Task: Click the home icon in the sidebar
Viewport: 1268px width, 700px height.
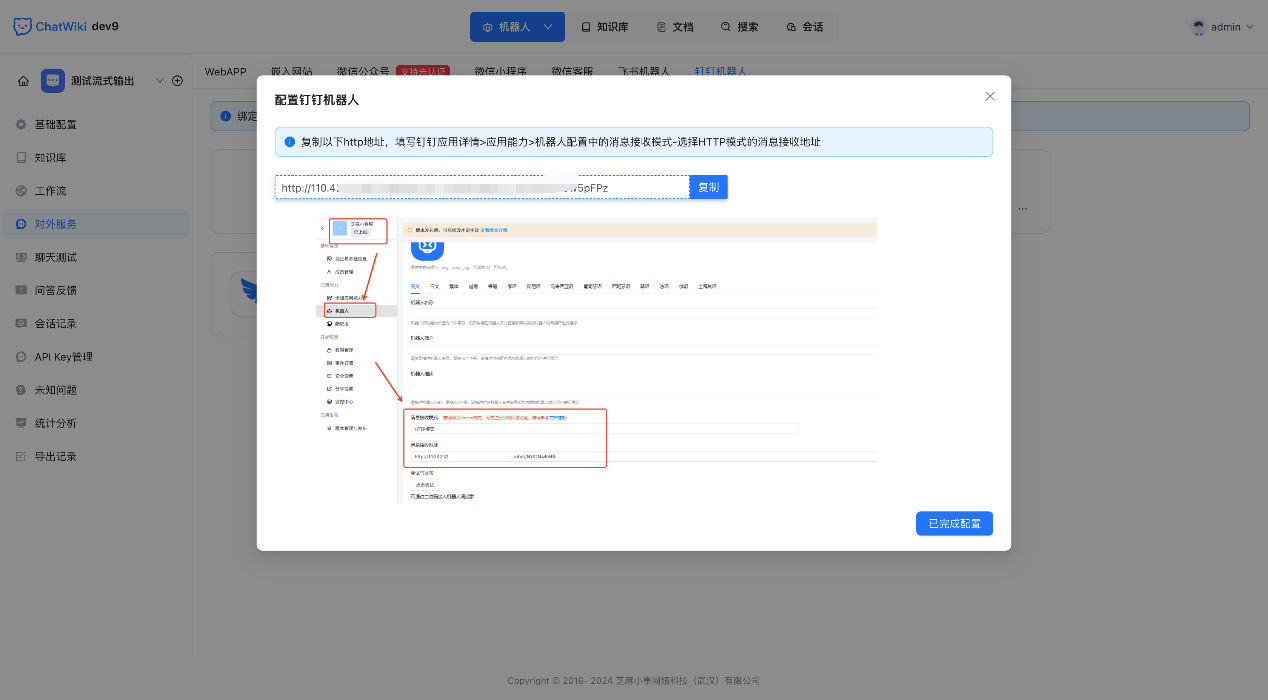Action: pos(23,81)
